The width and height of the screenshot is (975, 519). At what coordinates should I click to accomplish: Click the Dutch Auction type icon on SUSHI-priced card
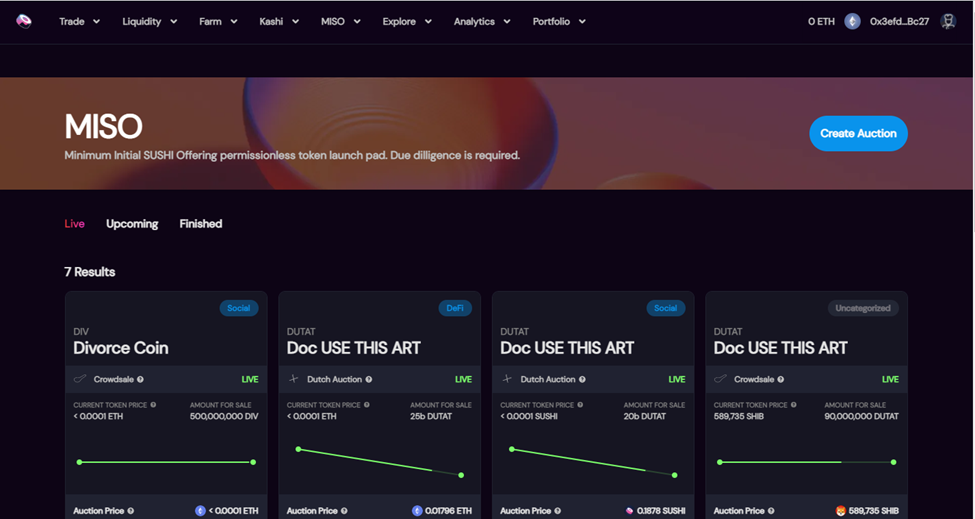[507, 379]
